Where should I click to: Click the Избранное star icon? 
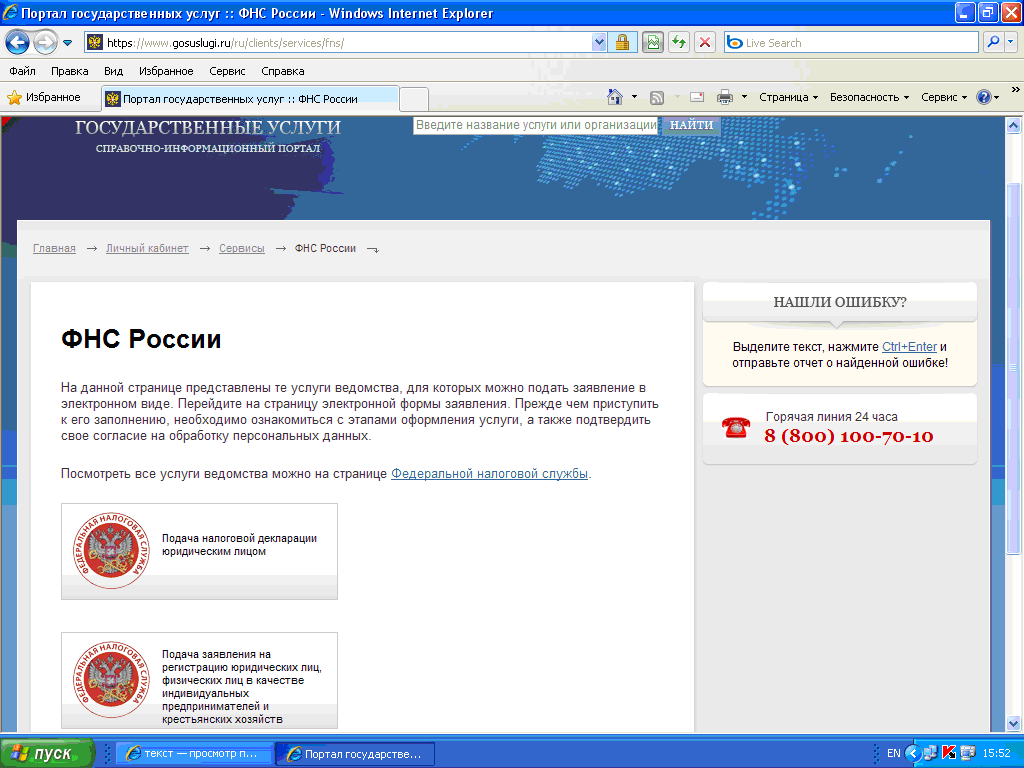17,96
